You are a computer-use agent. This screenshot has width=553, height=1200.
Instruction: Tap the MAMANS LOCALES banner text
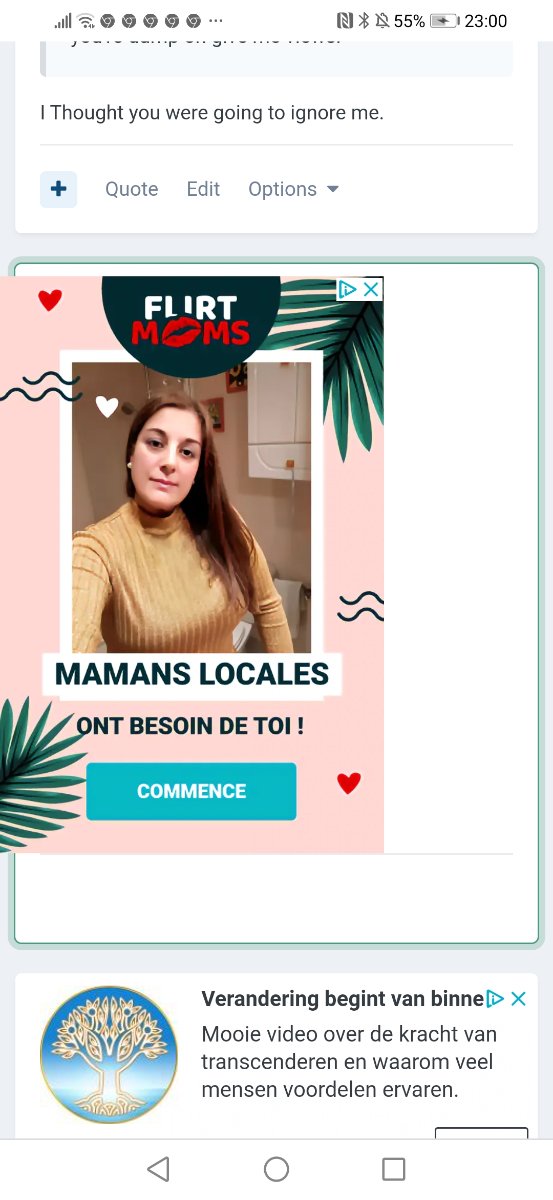pos(191,674)
